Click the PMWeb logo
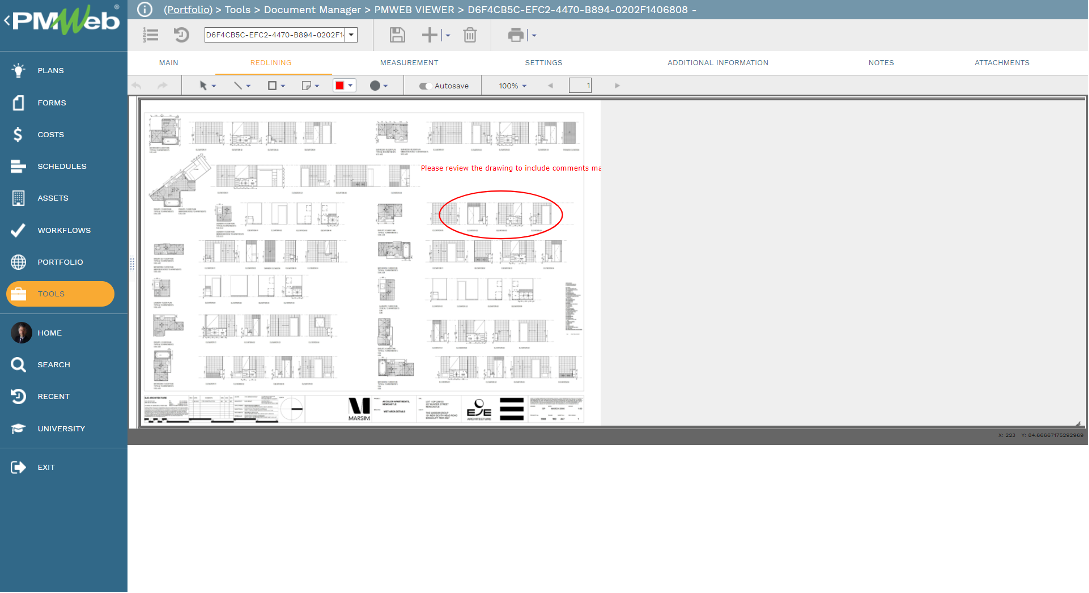This screenshot has height=593, width=1089. [x=66, y=21]
